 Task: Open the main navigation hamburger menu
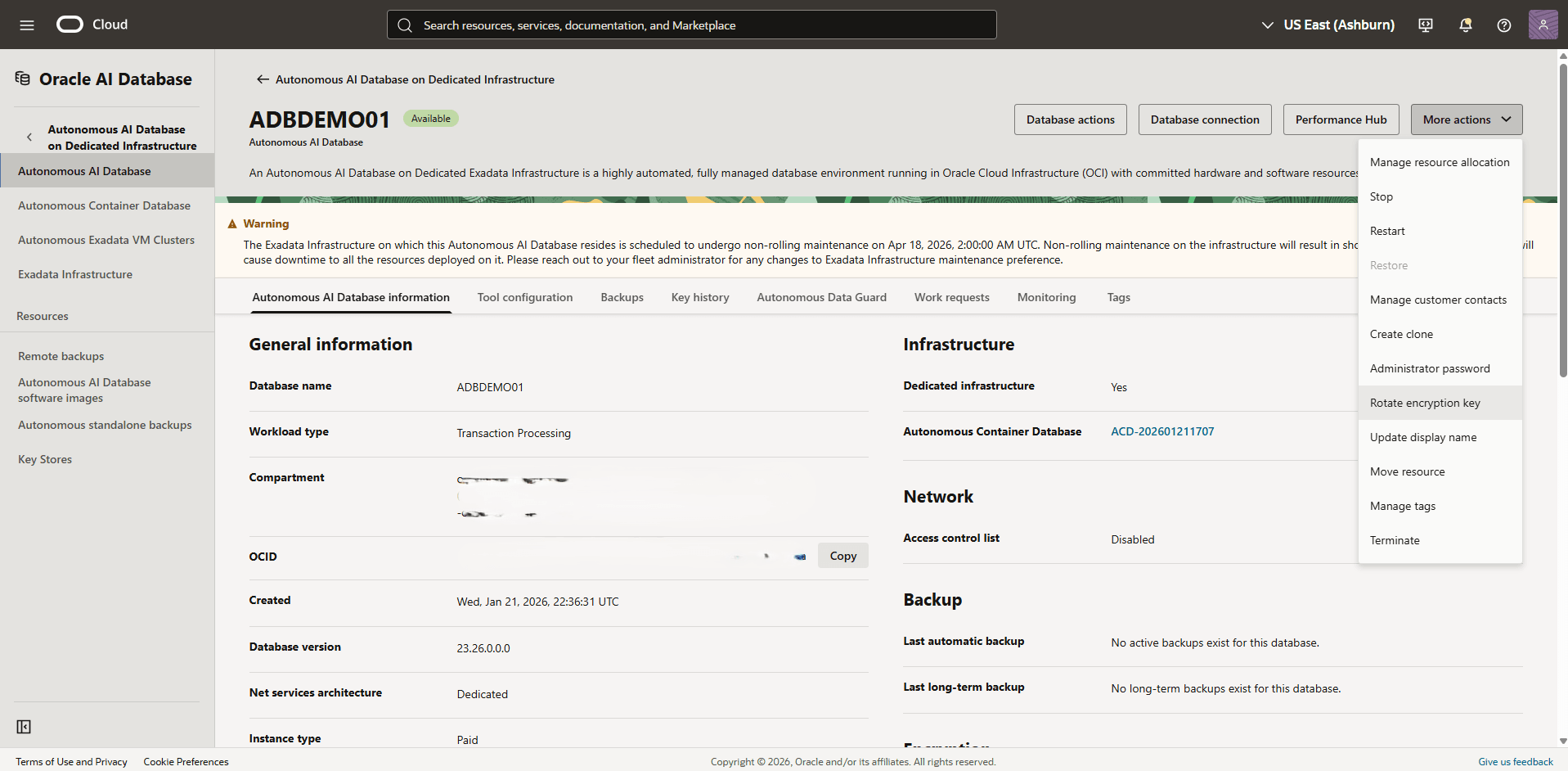coord(27,25)
